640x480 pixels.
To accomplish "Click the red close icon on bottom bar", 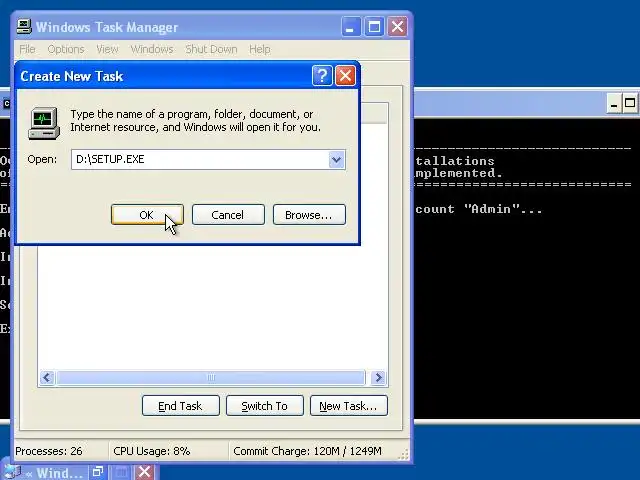I will click(x=144, y=472).
